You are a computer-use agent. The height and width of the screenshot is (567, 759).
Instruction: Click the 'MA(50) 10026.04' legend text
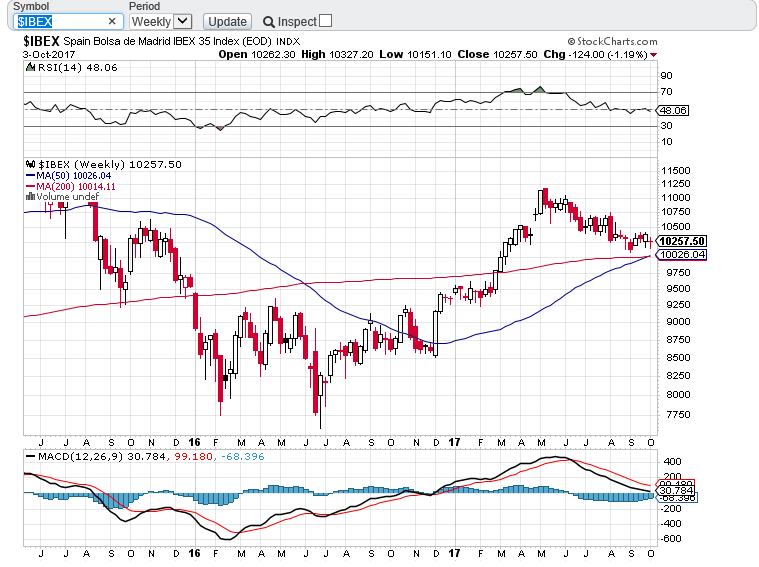point(74,175)
